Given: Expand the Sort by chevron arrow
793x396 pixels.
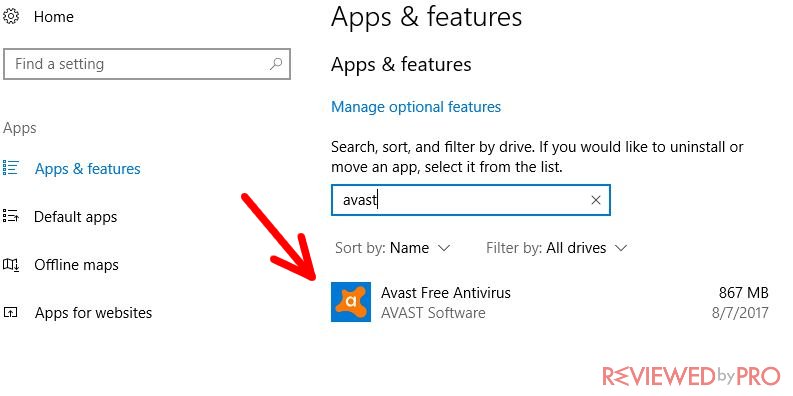Looking at the screenshot, I should [444, 248].
